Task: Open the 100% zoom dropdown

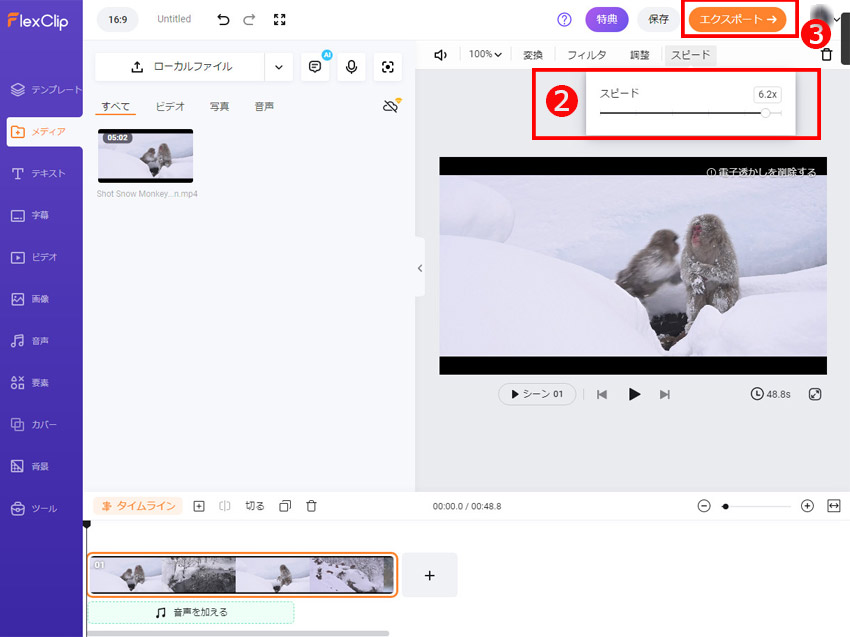Action: coord(485,55)
